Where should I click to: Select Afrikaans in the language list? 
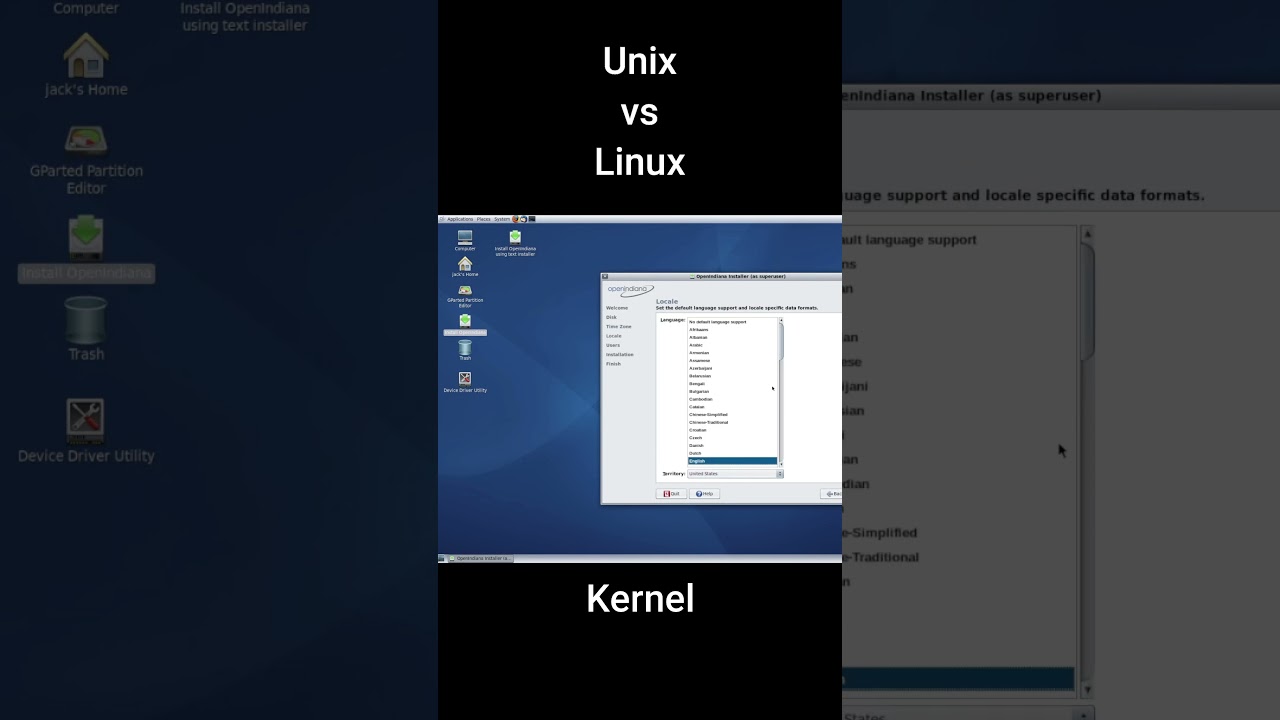click(x=732, y=330)
